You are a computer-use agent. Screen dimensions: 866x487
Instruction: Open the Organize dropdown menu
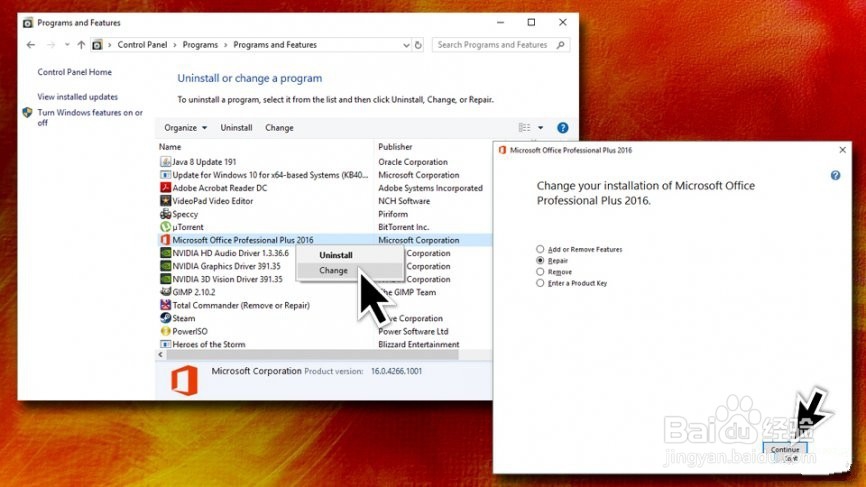(186, 128)
